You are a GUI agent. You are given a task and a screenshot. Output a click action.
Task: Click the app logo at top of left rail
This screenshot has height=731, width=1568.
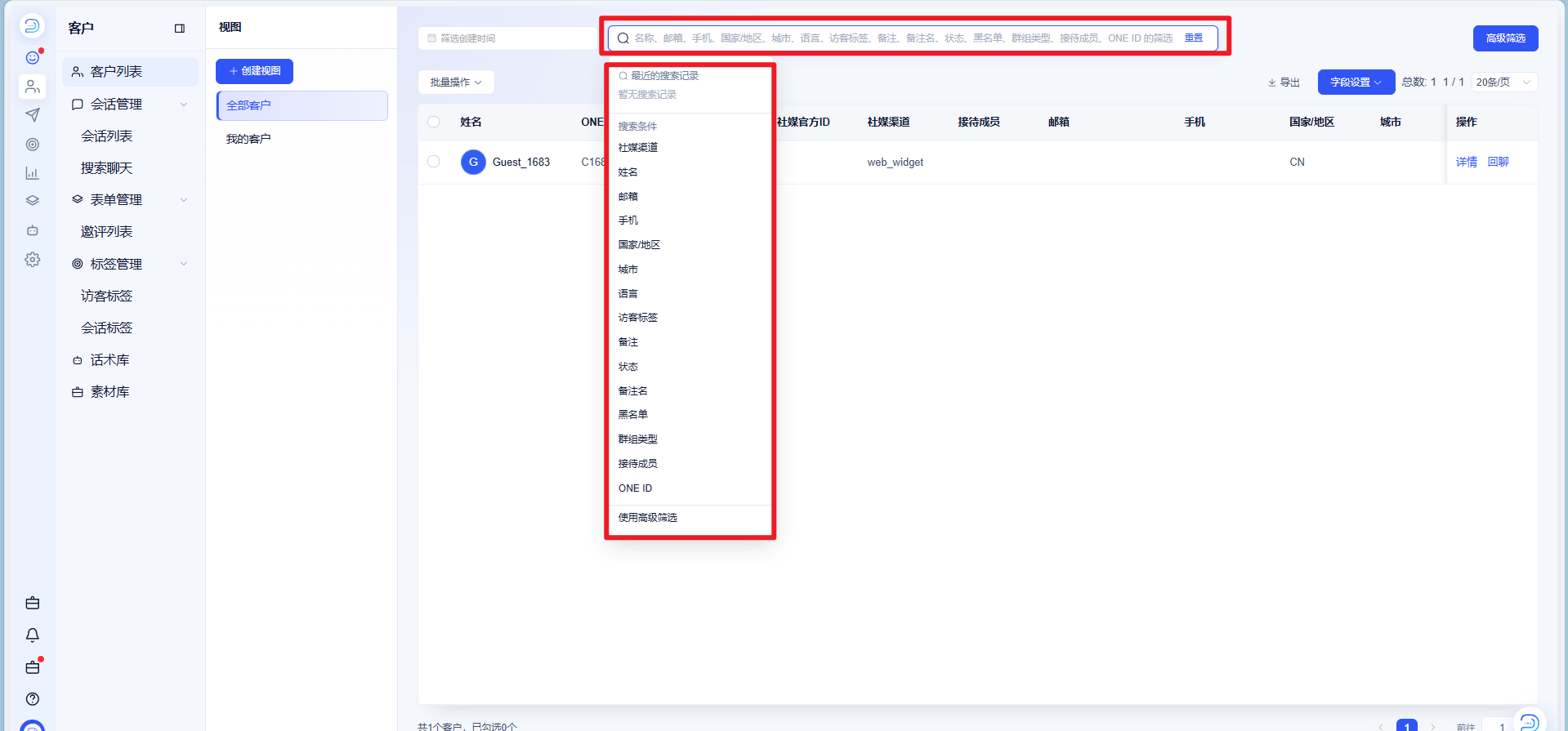point(32,25)
